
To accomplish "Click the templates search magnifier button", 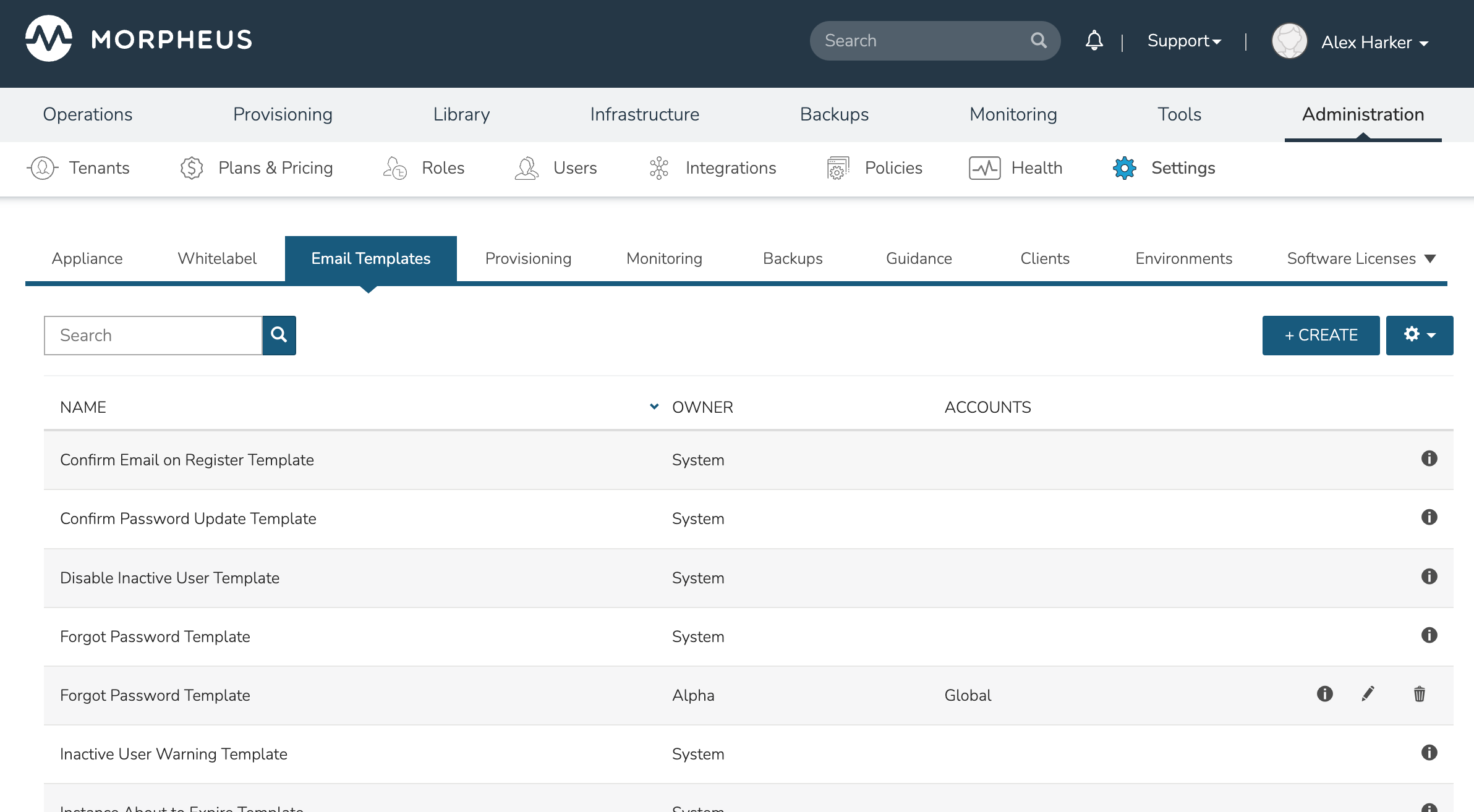I will (279, 335).
